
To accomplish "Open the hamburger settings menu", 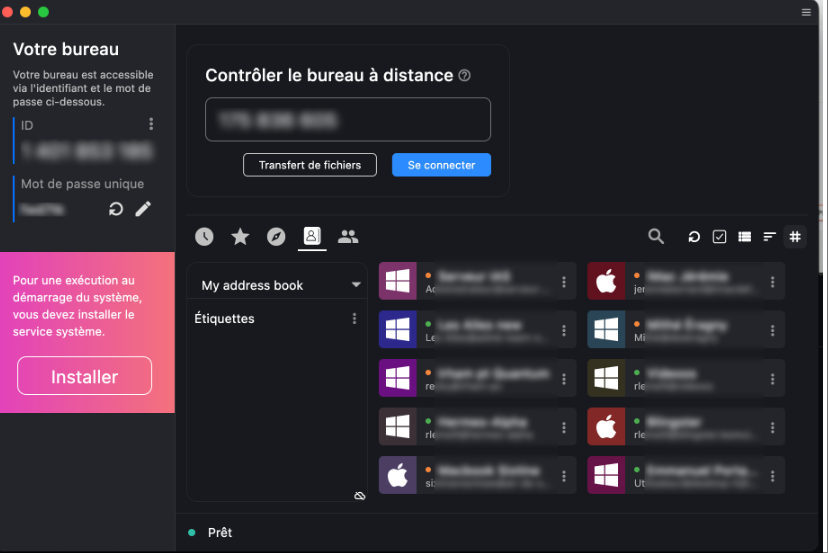I will click(806, 12).
